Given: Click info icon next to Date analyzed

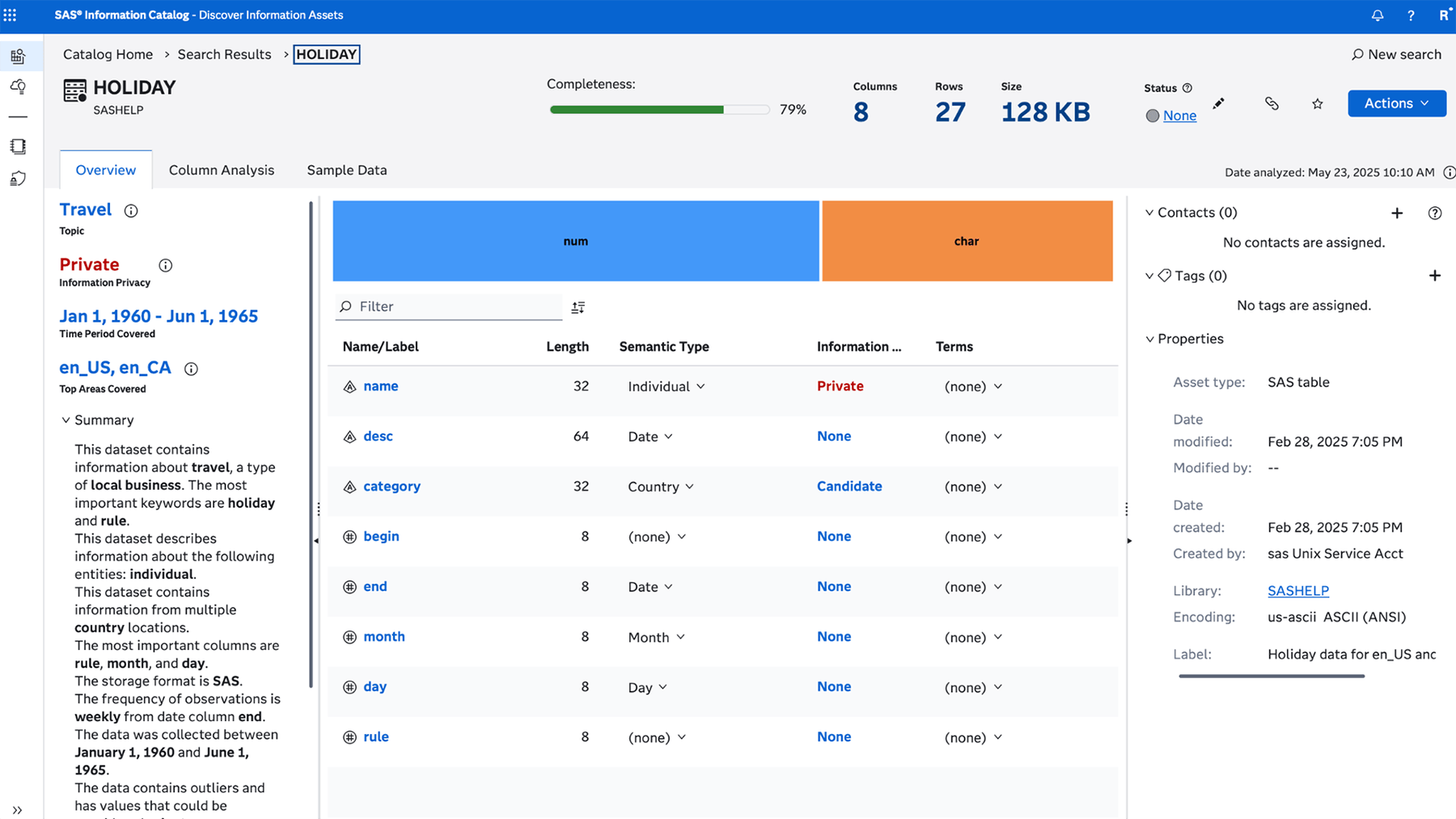Looking at the screenshot, I should (1449, 172).
